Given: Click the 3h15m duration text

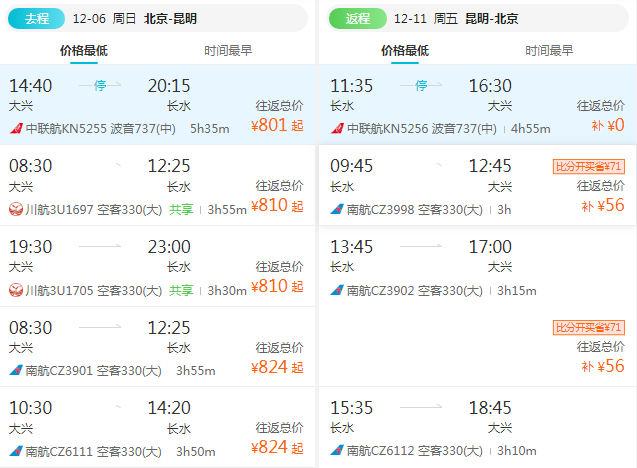Looking at the screenshot, I should (x=517, y=290).
